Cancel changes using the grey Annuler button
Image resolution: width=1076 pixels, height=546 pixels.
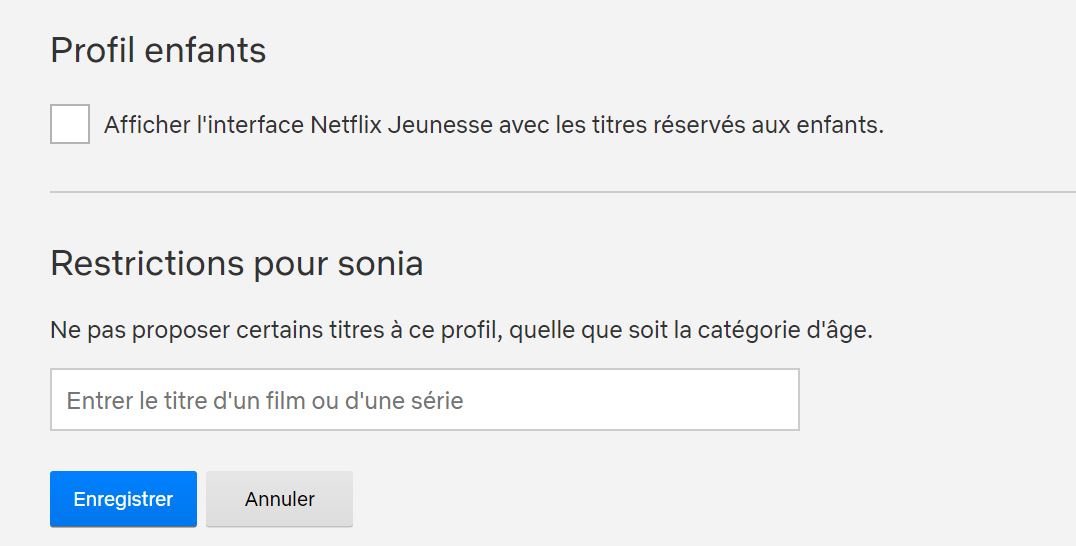point(279,499)
